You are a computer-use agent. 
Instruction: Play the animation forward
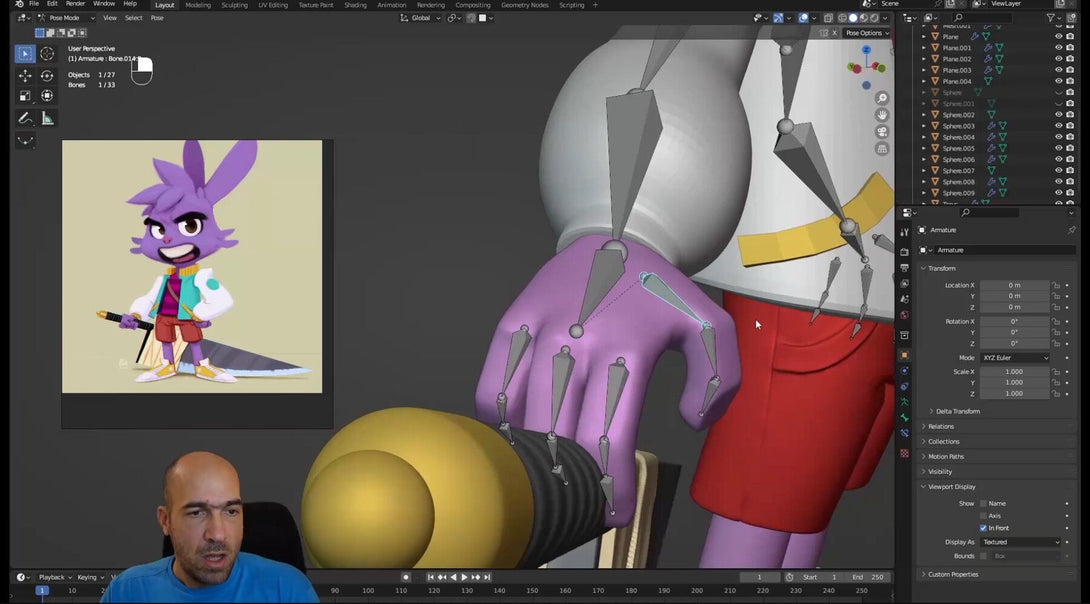coord(464,578)
